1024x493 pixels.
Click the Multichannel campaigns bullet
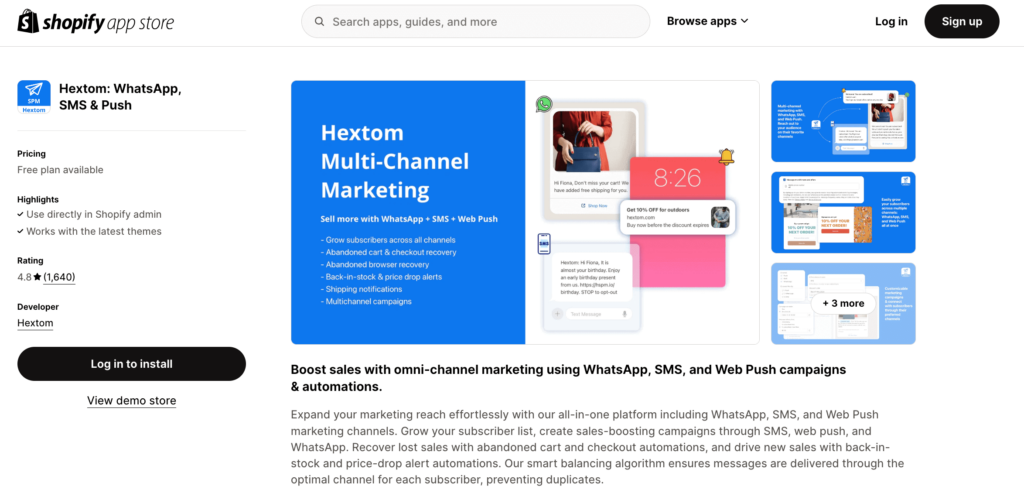[366, 302]
